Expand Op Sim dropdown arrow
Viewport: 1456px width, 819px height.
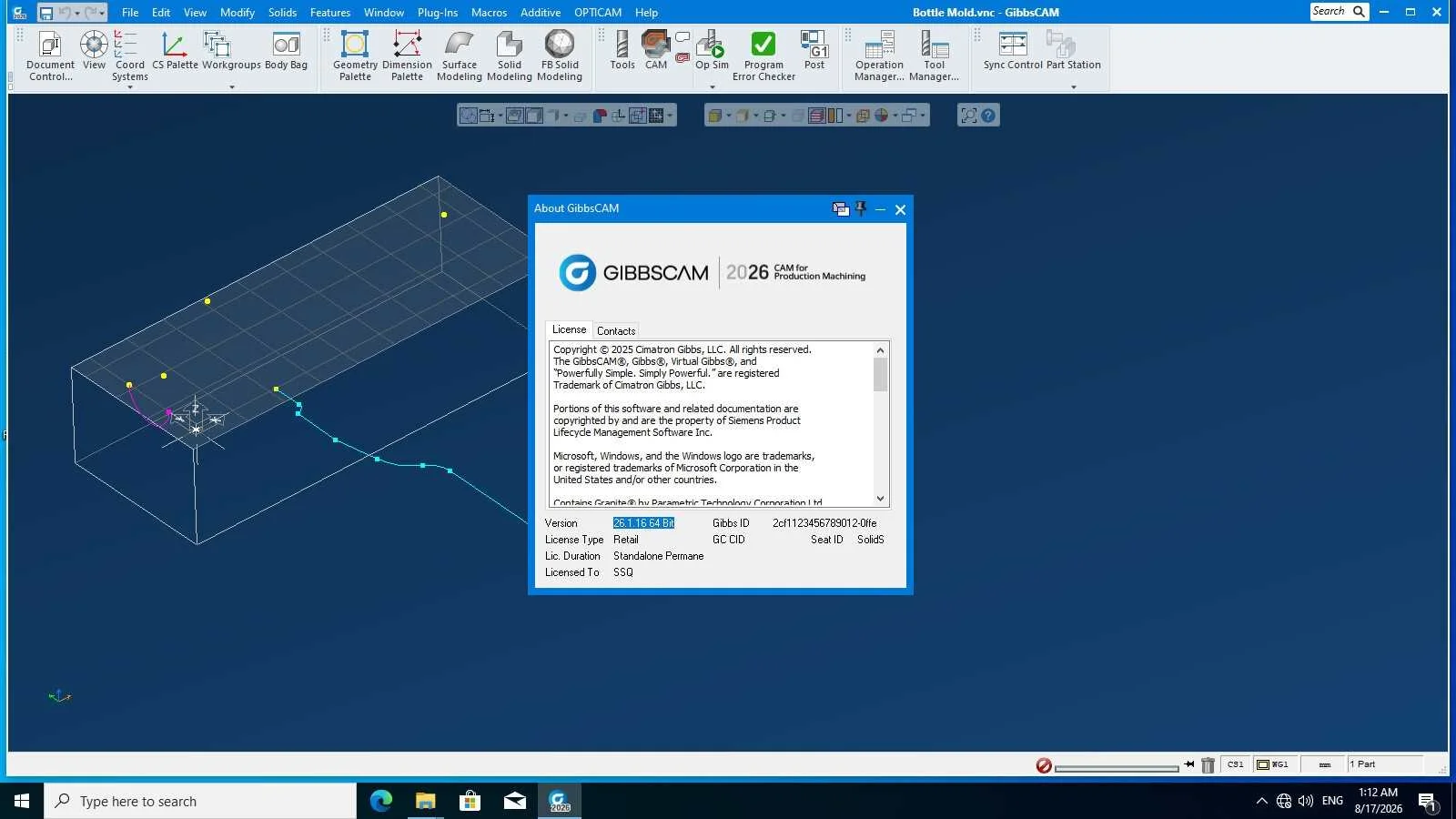click(x=712, y=87)
